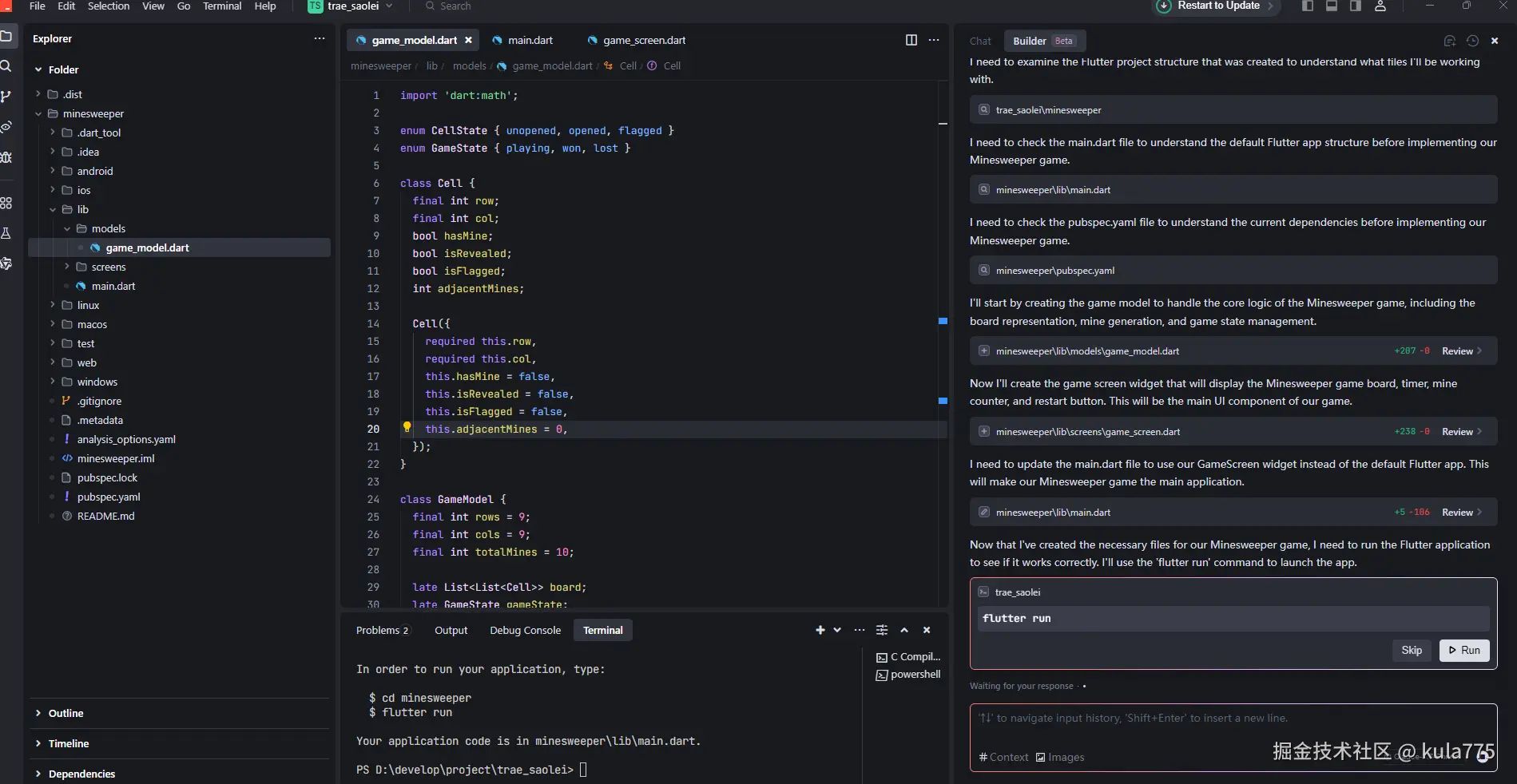Switch to the game_screen.dart editor tab
The height and width of the screenshot is (784, 1517).
(x=637, y=40)
